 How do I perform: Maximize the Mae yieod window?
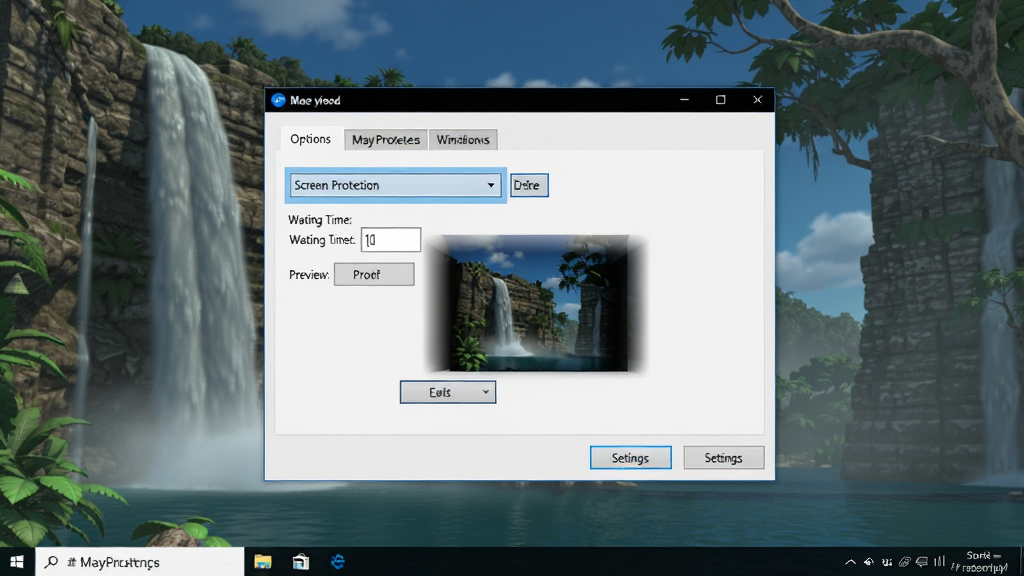click(721, 100)
